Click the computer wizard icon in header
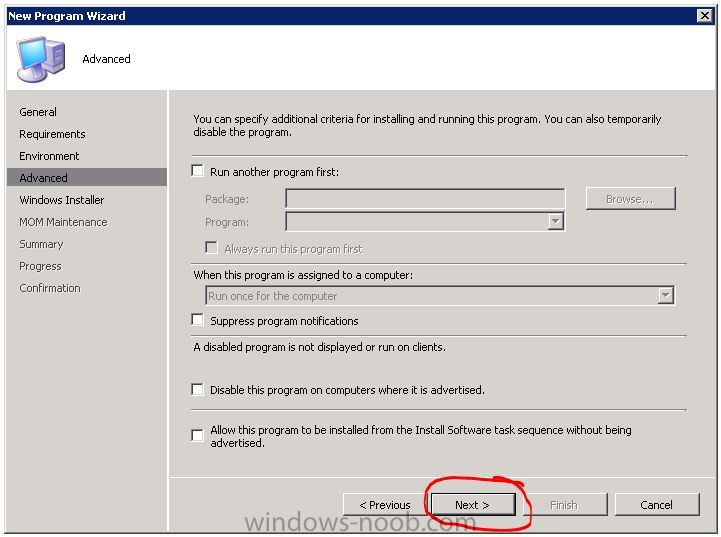Viewport: 721px width, 537px height. click(40, 59)
